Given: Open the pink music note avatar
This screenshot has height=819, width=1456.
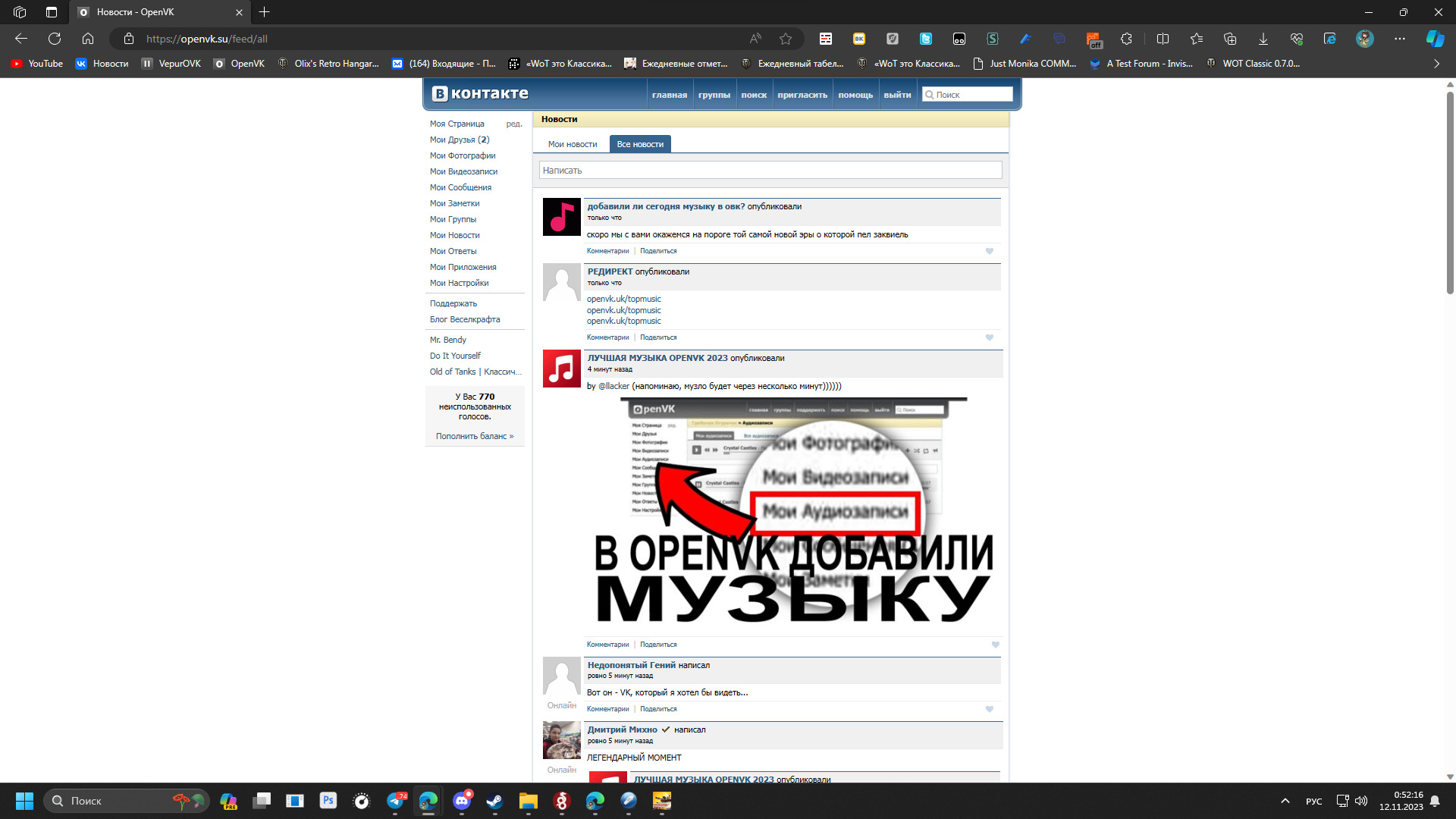Looking at the screenshot, I should pyautogui.click(x=561, y=217).
